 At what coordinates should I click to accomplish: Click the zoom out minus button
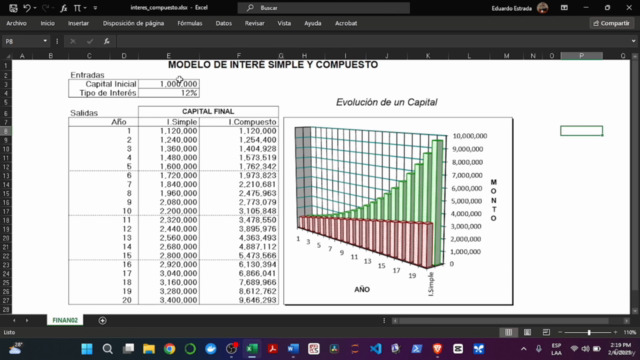pyautogui.click(x=560, y=333)
